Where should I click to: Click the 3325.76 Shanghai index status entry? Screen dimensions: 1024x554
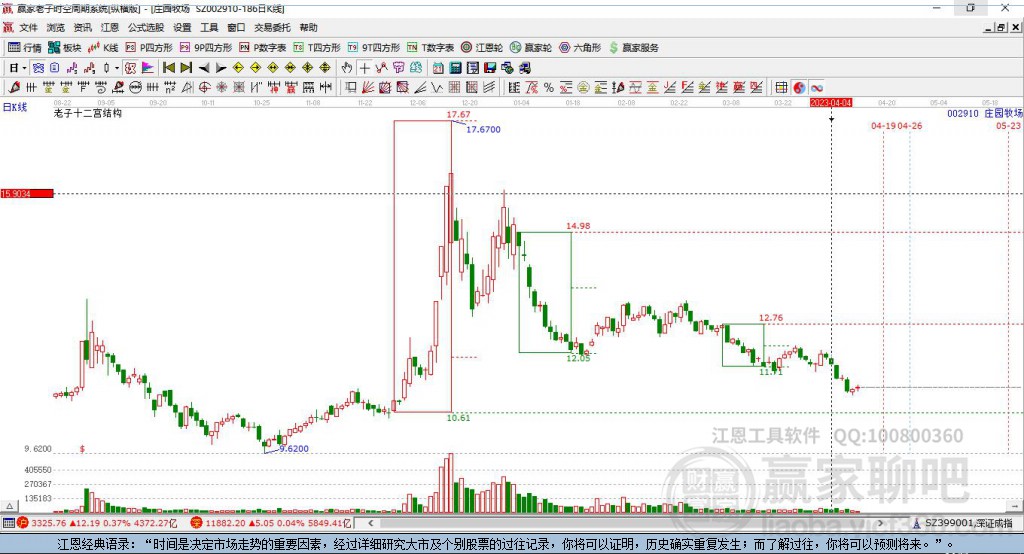97,523
